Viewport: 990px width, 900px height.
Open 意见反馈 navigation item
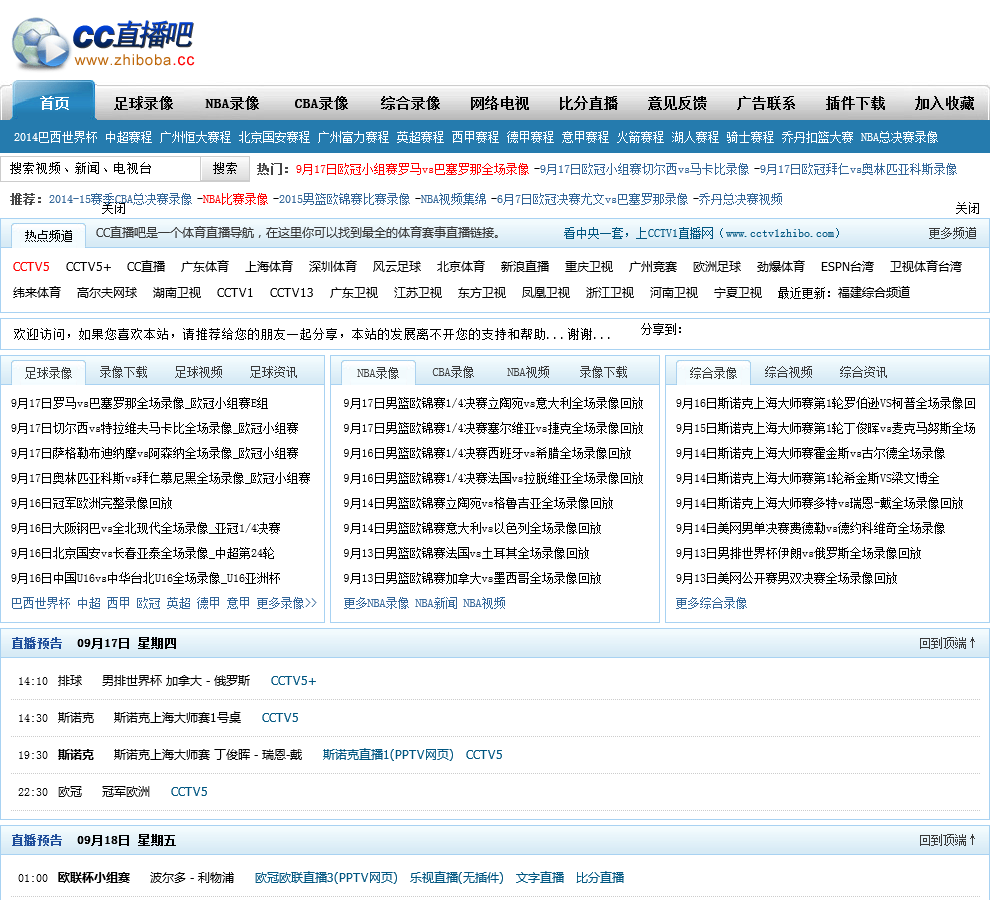pyautogui.click(x=677, y=104)
